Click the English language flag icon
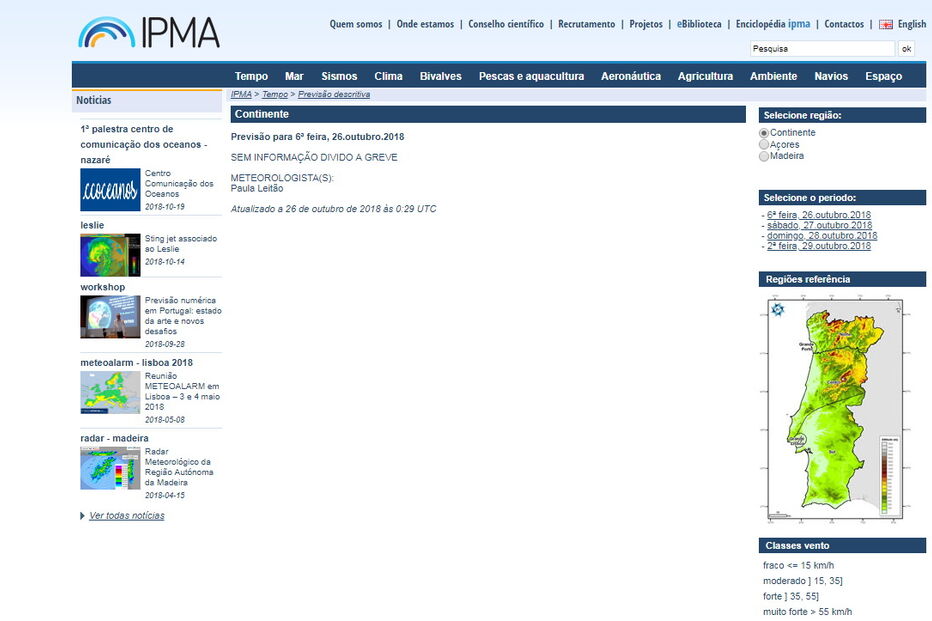The width and height of the screenshot is (932, 621). coord(885,24)
